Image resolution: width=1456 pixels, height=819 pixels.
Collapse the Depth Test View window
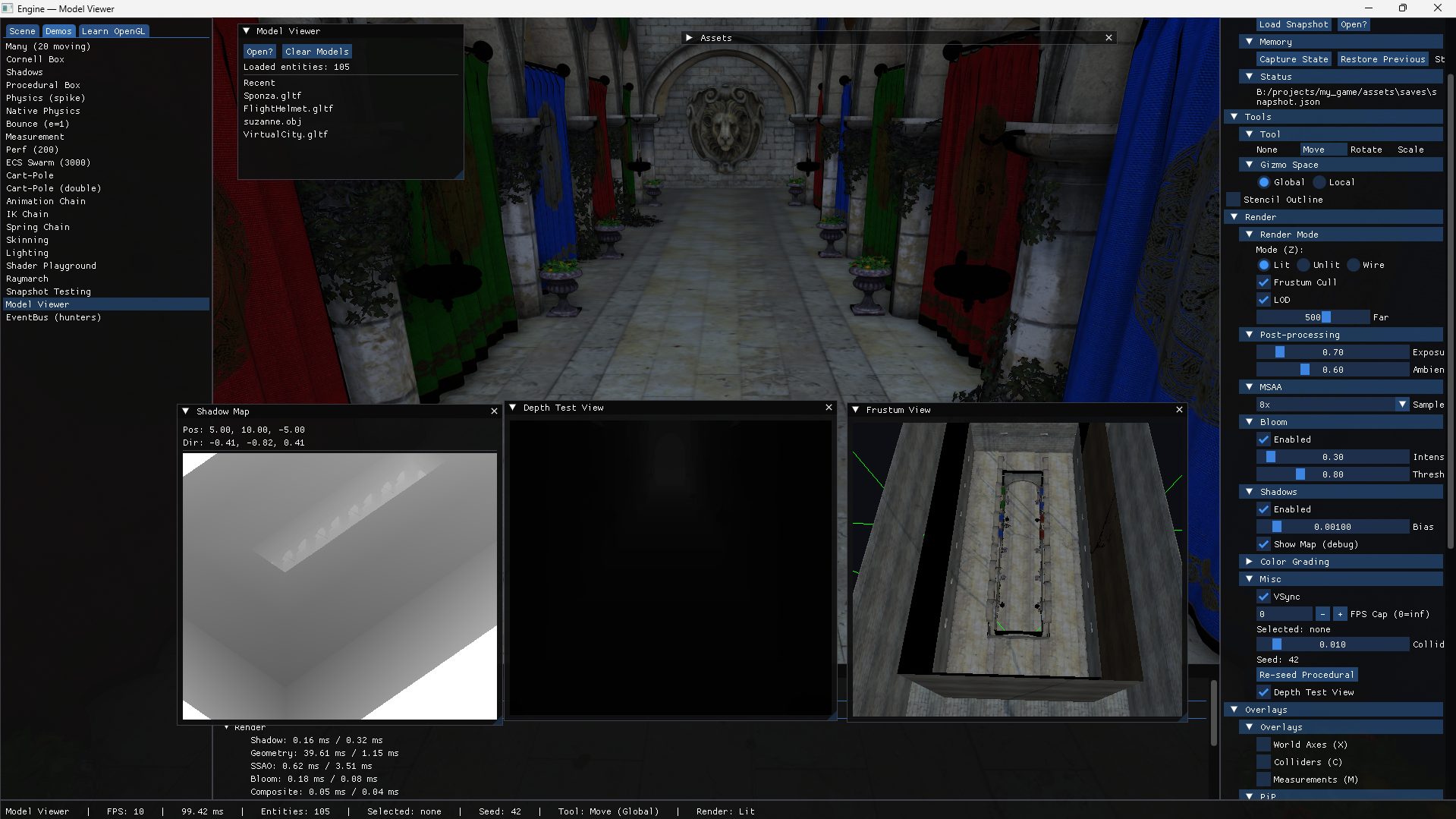[x=513, y=408]
